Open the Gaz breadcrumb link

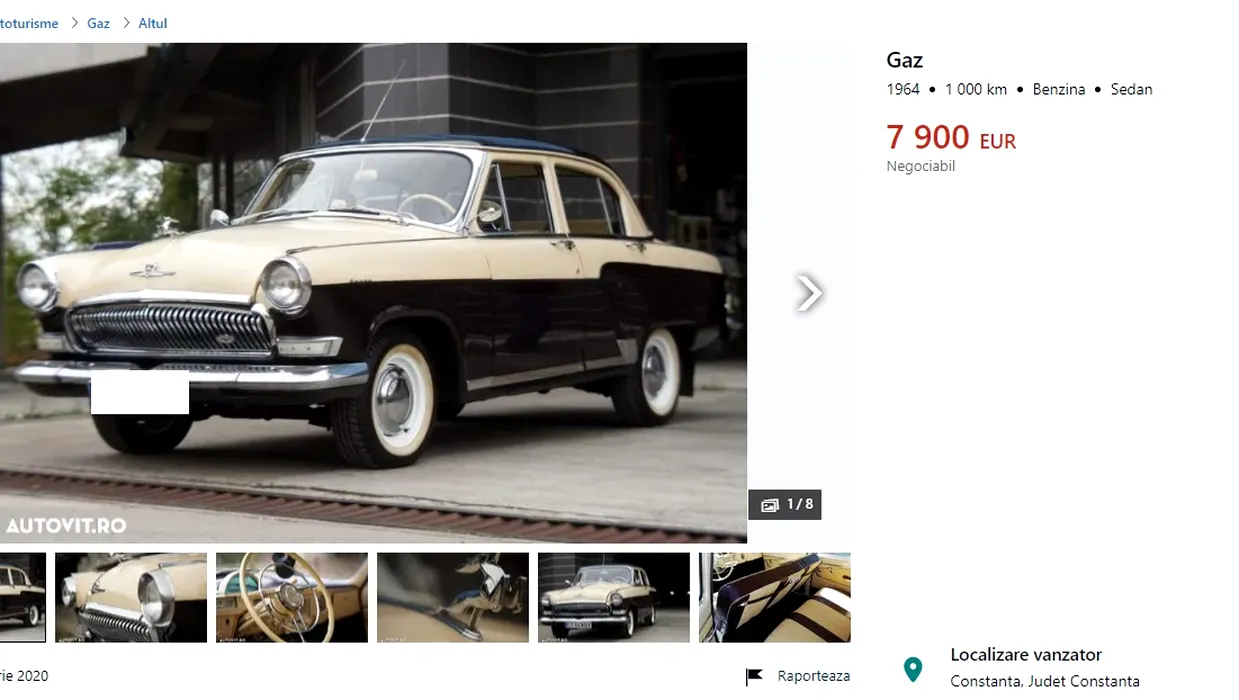point(98,23)
